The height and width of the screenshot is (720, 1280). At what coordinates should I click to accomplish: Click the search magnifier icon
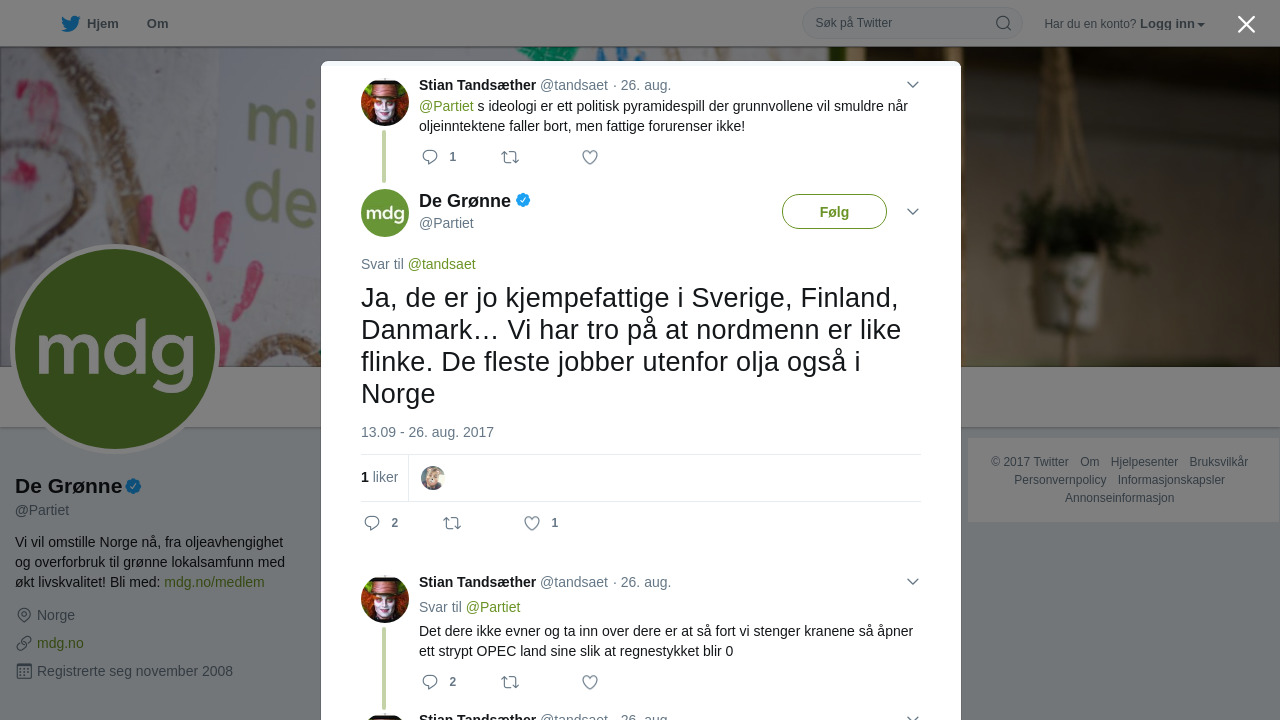coord(1003,23)
